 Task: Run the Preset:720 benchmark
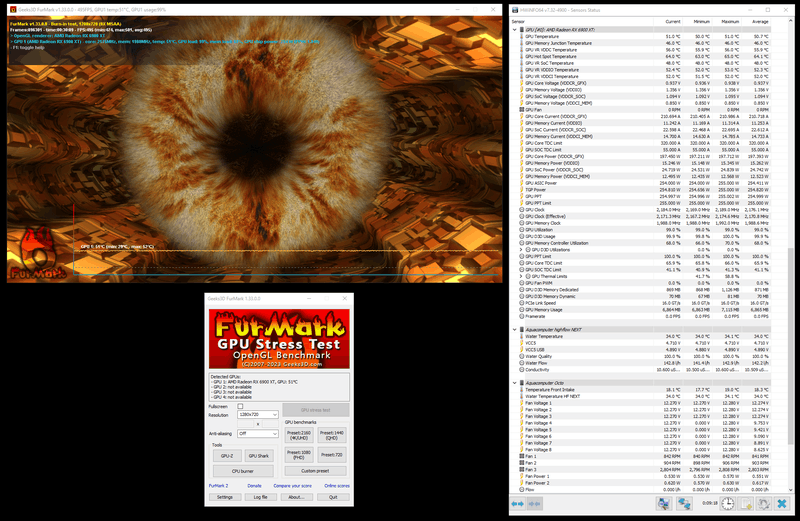click(332, 455)
